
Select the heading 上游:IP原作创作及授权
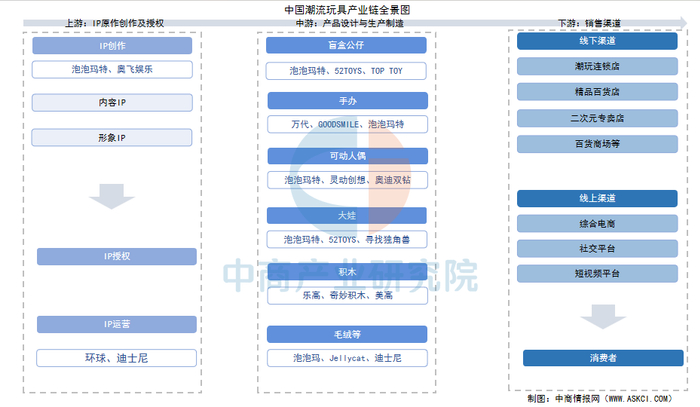point(115,23)
